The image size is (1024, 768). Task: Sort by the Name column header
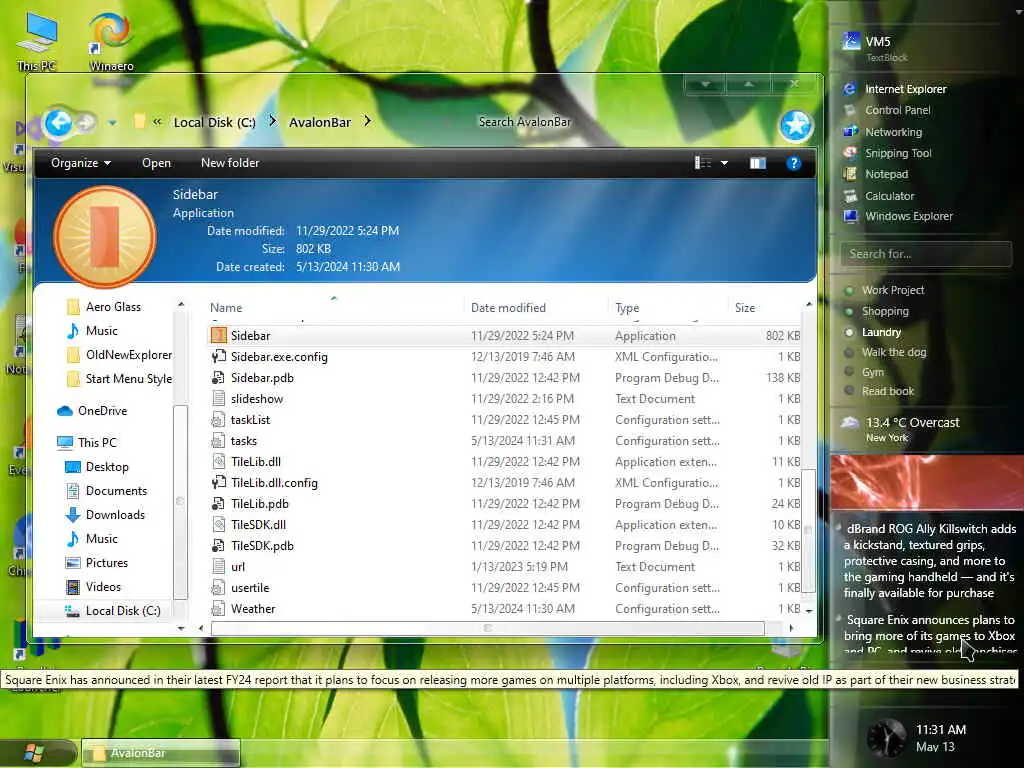226,308
